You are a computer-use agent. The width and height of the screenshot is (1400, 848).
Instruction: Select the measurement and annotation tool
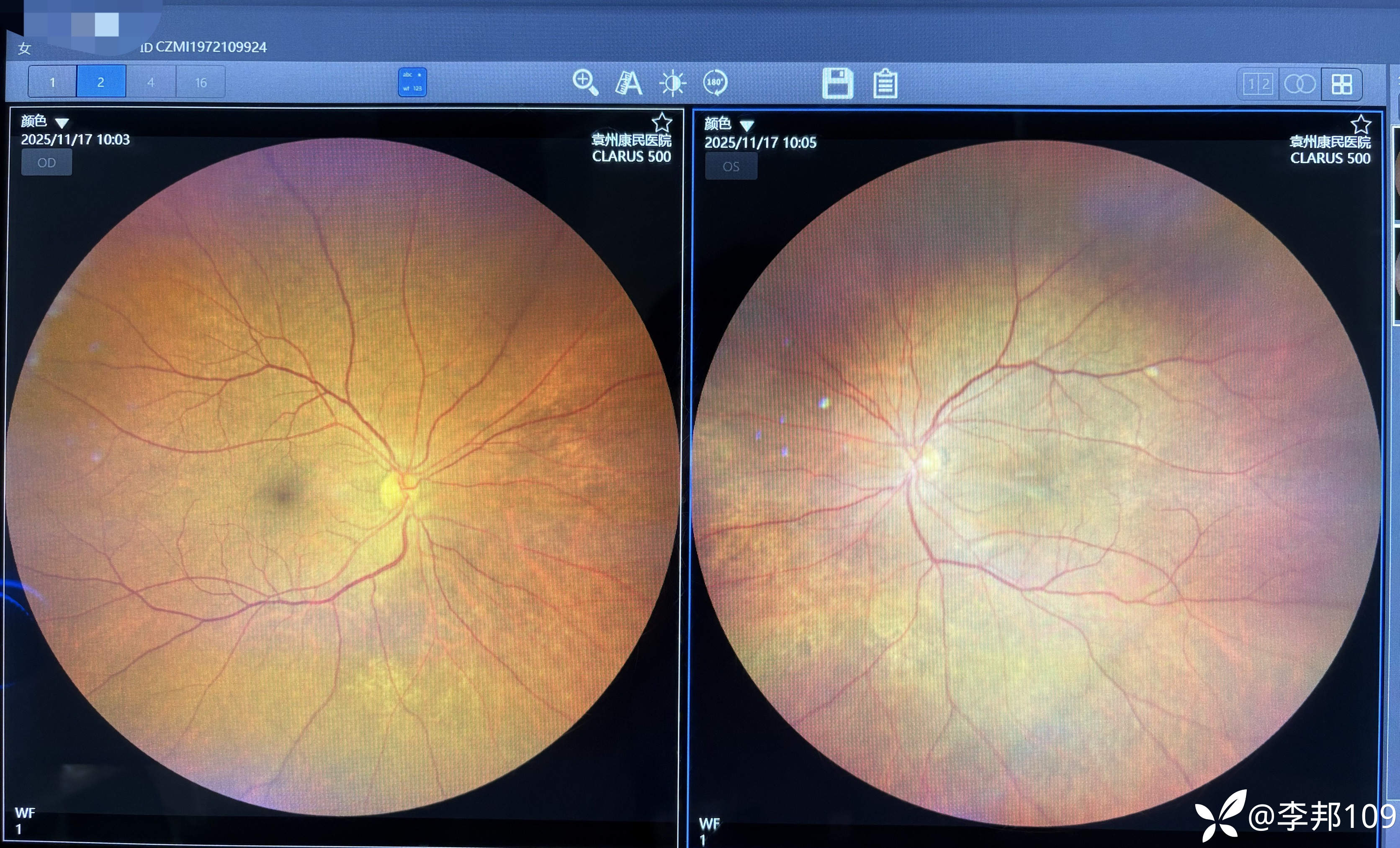coord(628,83)
